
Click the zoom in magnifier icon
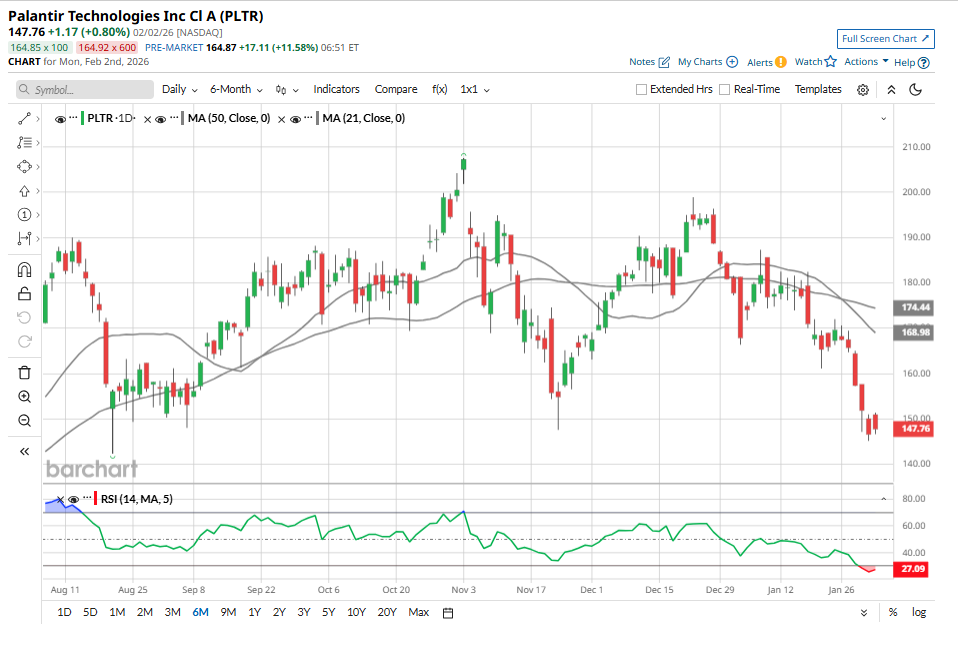(25, 396)
